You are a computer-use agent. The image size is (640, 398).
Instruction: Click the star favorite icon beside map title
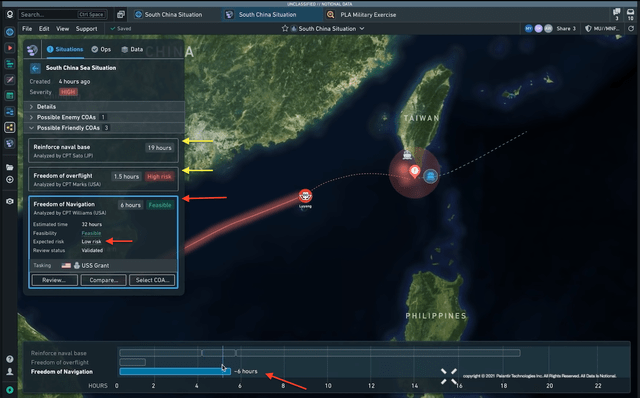click(285, 29)
